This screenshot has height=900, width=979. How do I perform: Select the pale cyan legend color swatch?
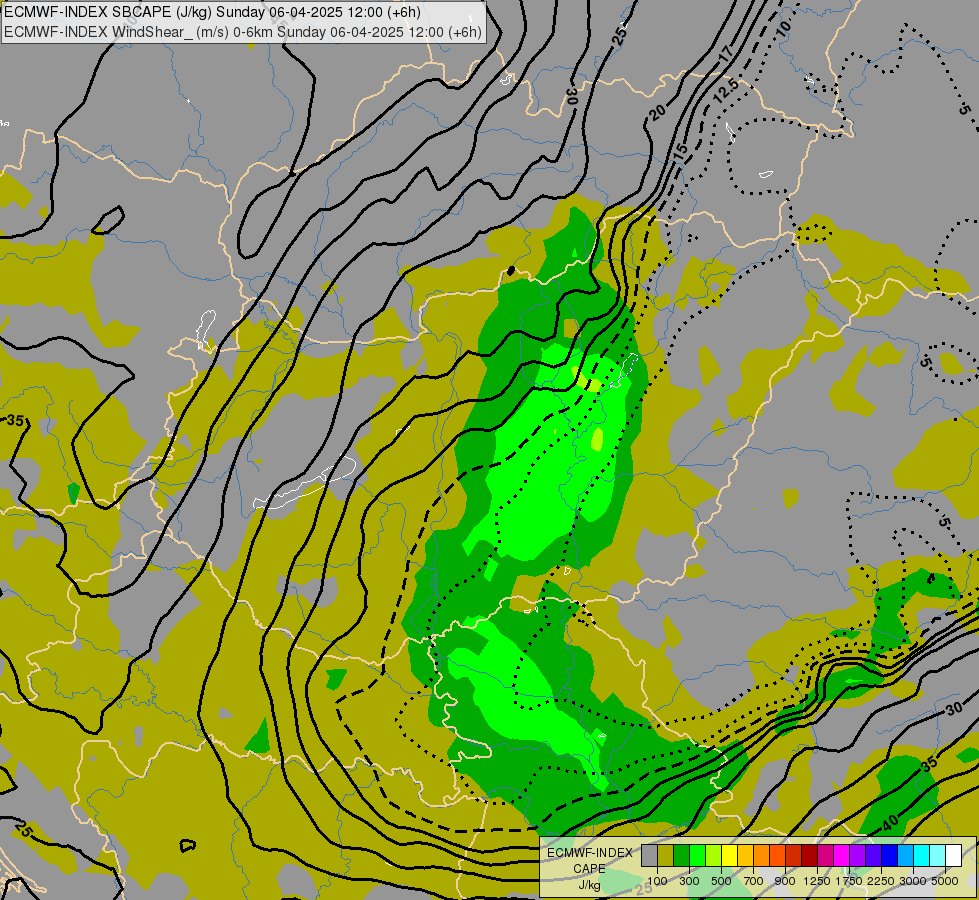pyautogui.click(x=937, y=855)
